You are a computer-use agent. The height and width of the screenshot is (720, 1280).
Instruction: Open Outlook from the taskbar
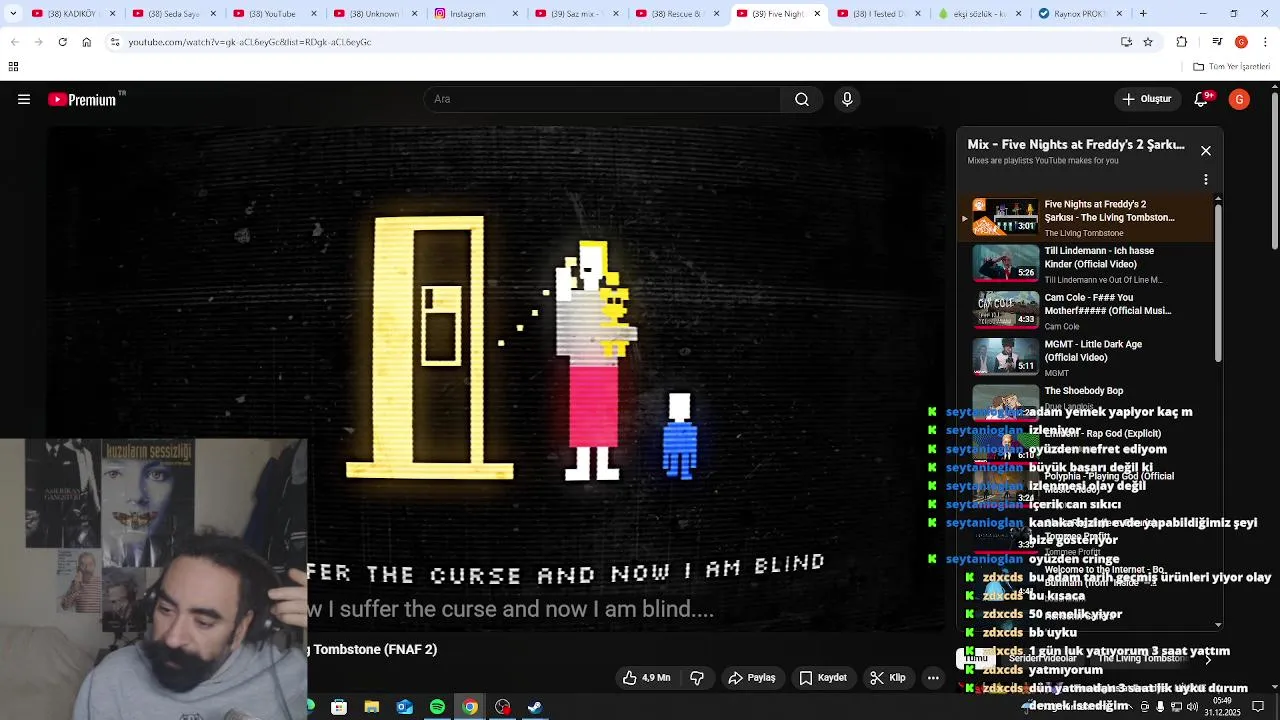pos(404,707)
